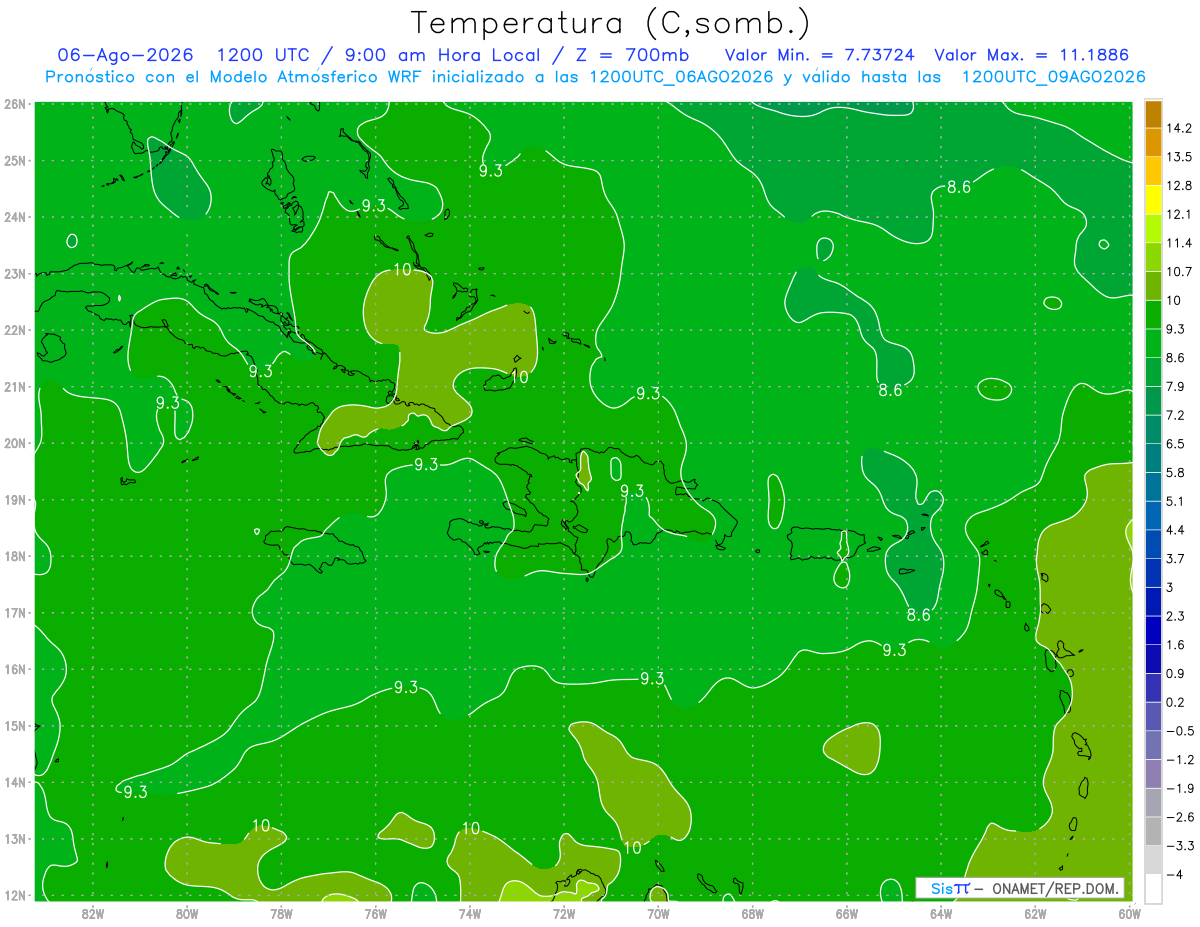Image resolution: width=1200 pixels, height=927 pixels.
Task: Click the "74W" longitude label
Action: tap(469, 912)
